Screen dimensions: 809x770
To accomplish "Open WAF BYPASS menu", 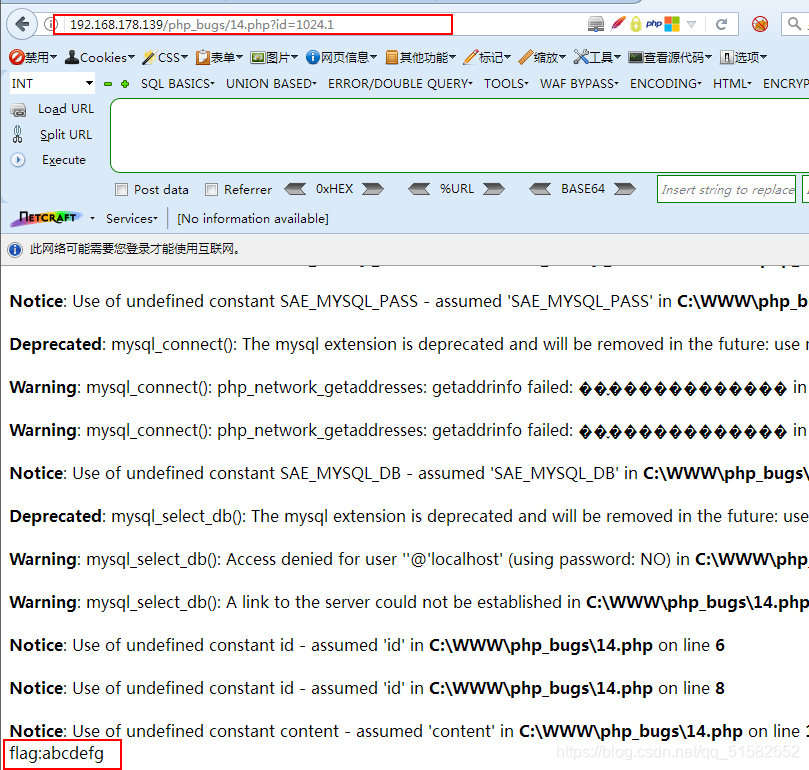I will coord(579,84).
